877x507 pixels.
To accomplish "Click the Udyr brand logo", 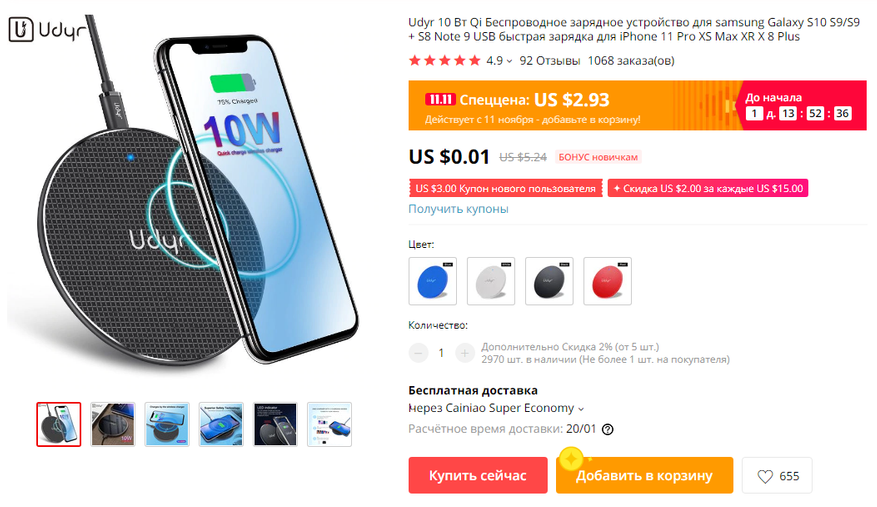I will pyautogui.click(x=49, y=29).
